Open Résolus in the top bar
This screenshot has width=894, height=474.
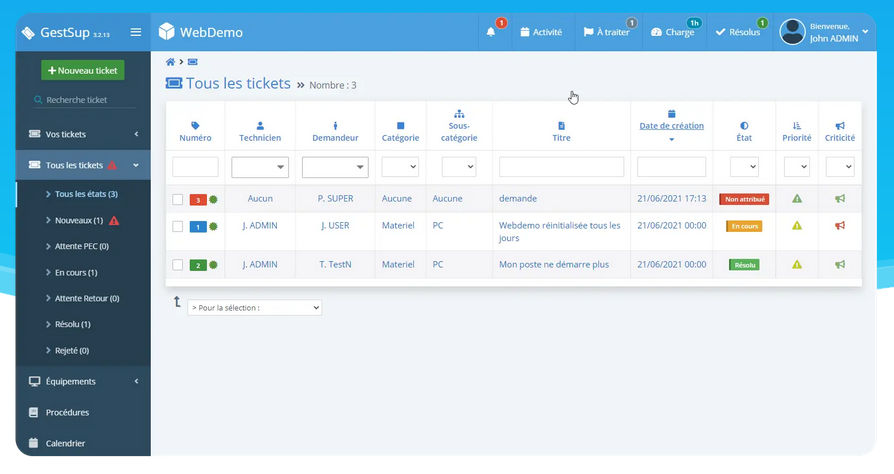point(738,33)
